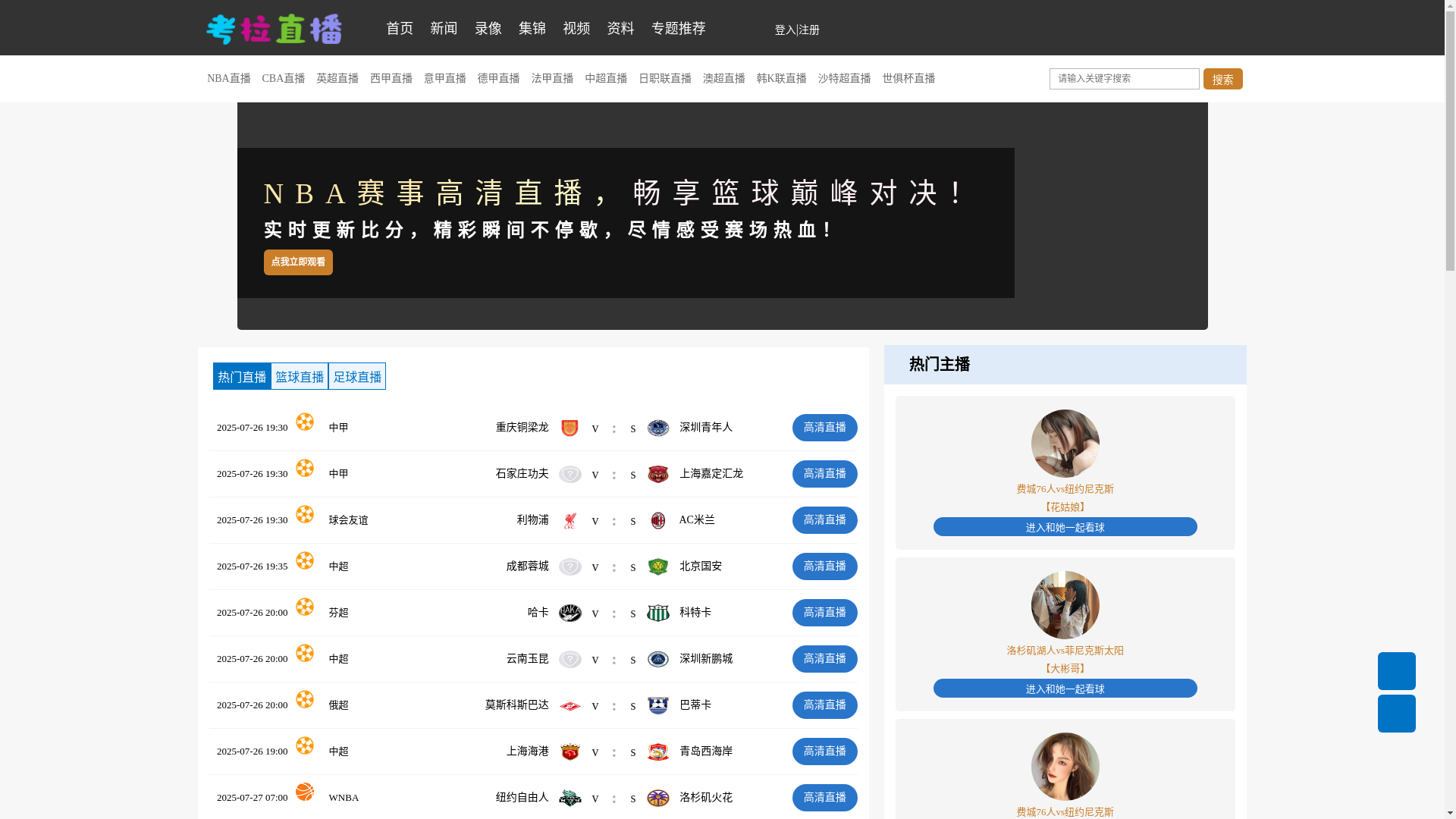The image size is (1456, 819).
Task: Click the 点我立即观看 banner button
Action: (x=298, y=262)
